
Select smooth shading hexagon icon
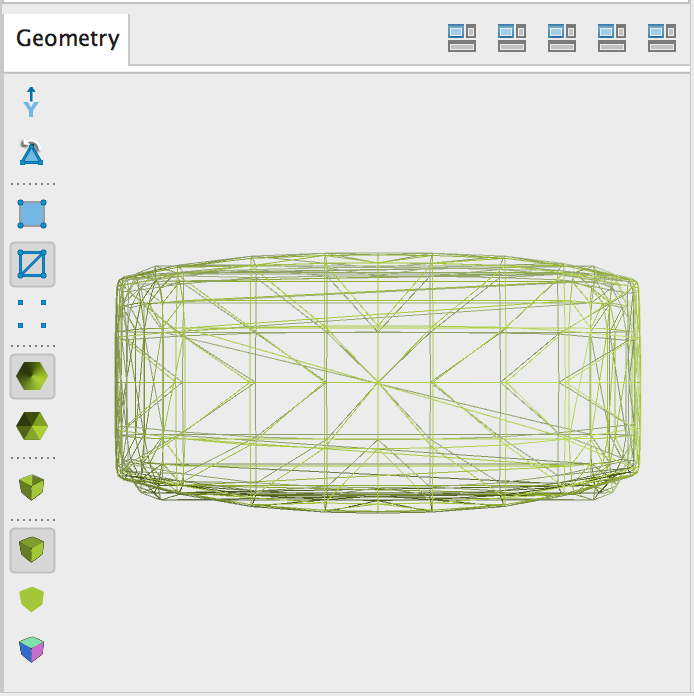(x=32, y=377)
